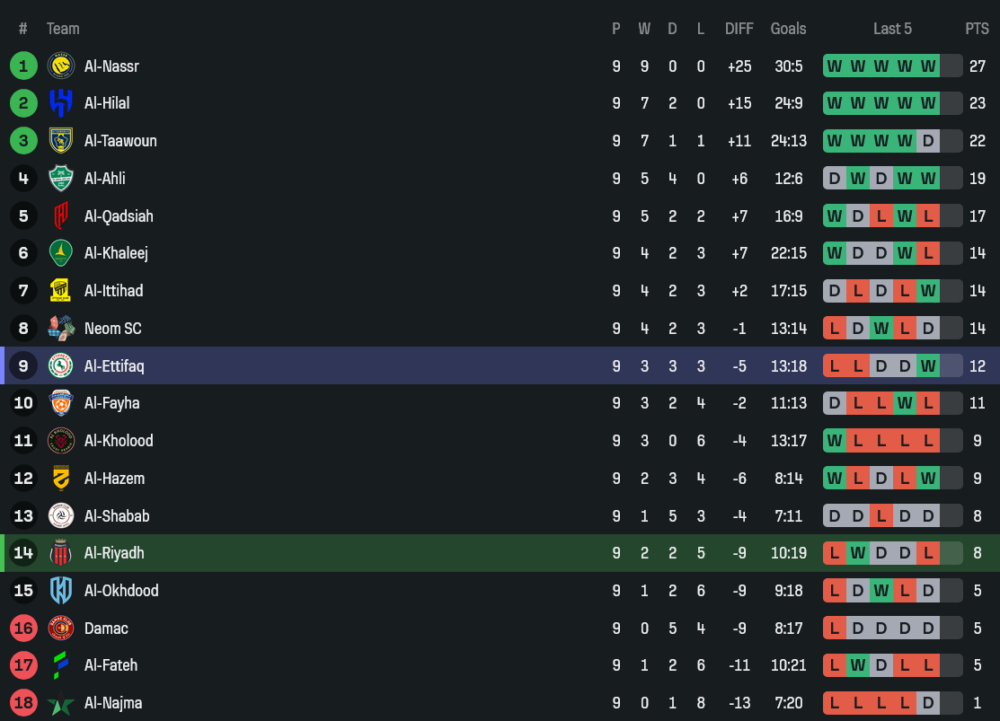Image resolution: width=1000 pixels, height=721 pixels.
Task: Click Al-Shabab's red loss badge
Action: click(x=881, y=516)
